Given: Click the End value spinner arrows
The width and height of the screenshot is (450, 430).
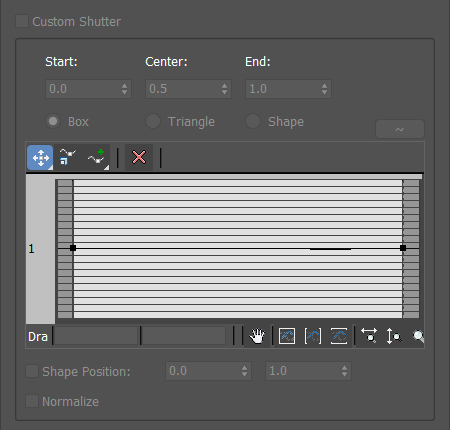Looking at the screenshot, I should click(324, 89).
